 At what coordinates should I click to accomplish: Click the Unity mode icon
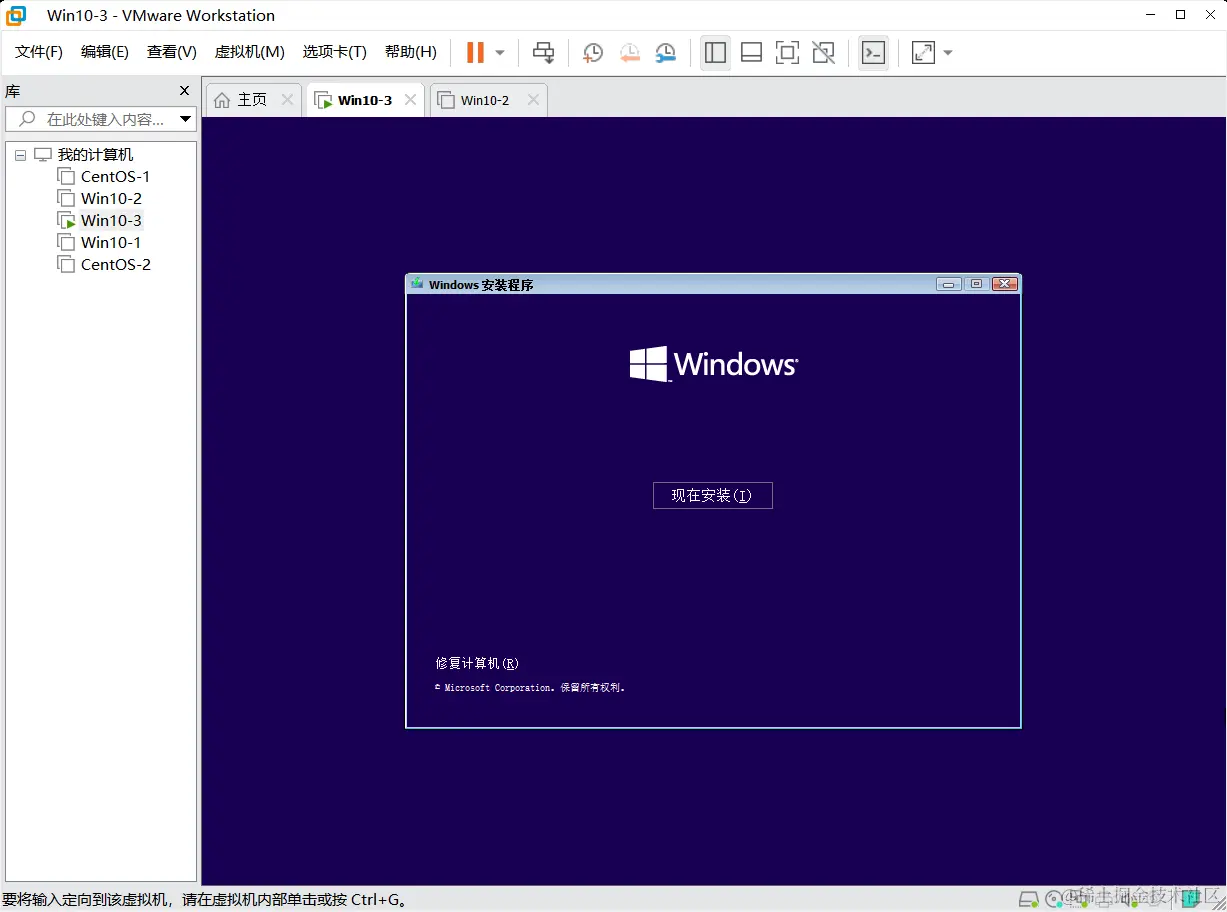[x=823, y=53]
